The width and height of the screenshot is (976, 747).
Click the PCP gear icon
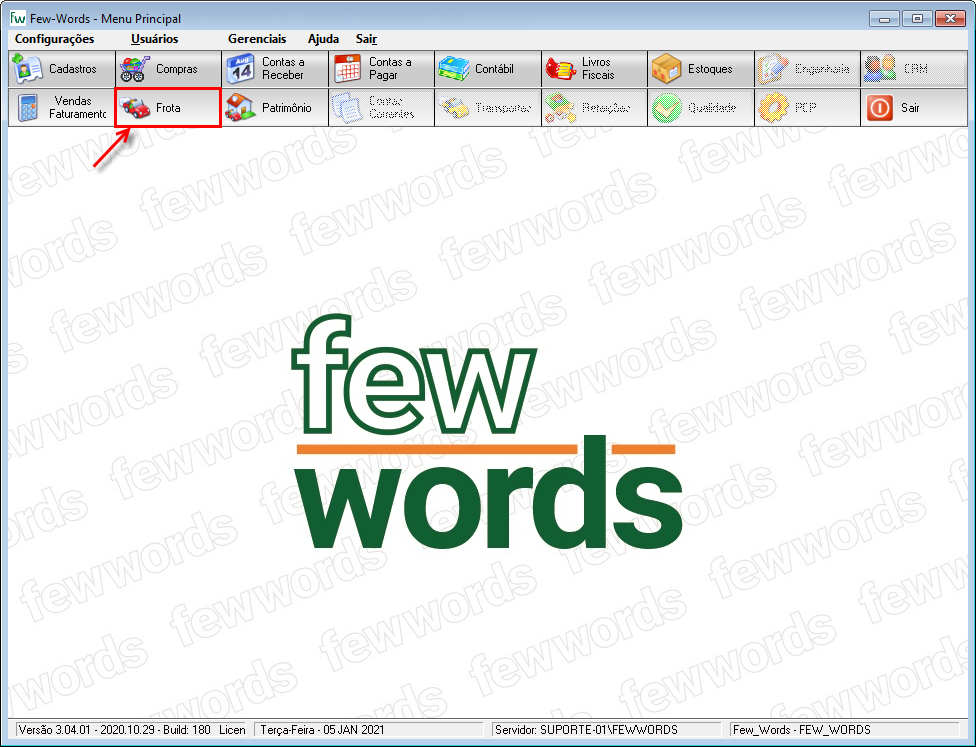coord(773,108)
